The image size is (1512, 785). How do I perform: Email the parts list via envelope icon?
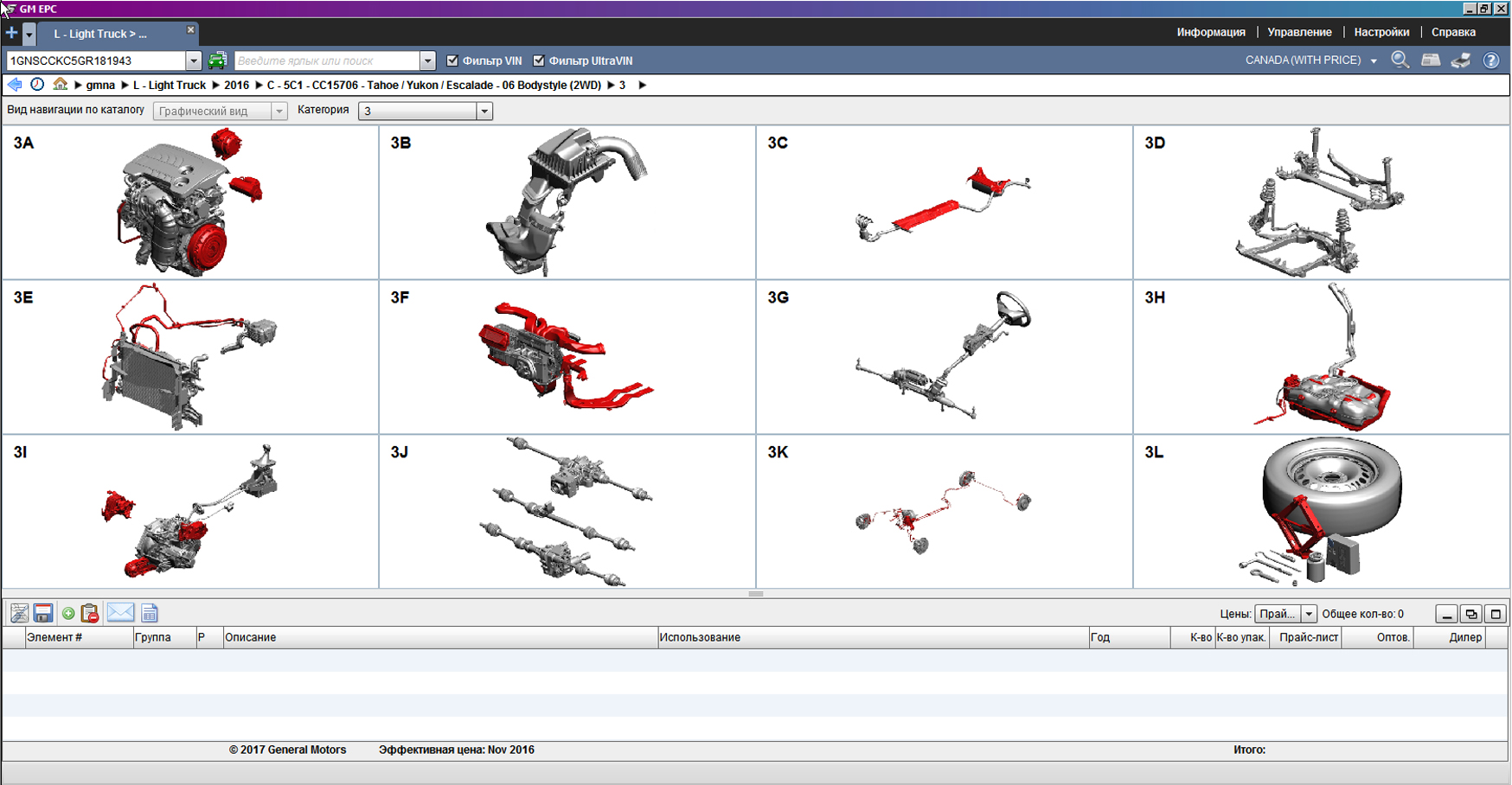pos(120,614)
